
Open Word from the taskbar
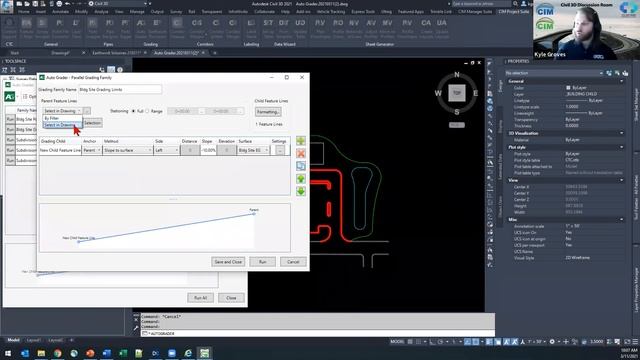(107, 353)
